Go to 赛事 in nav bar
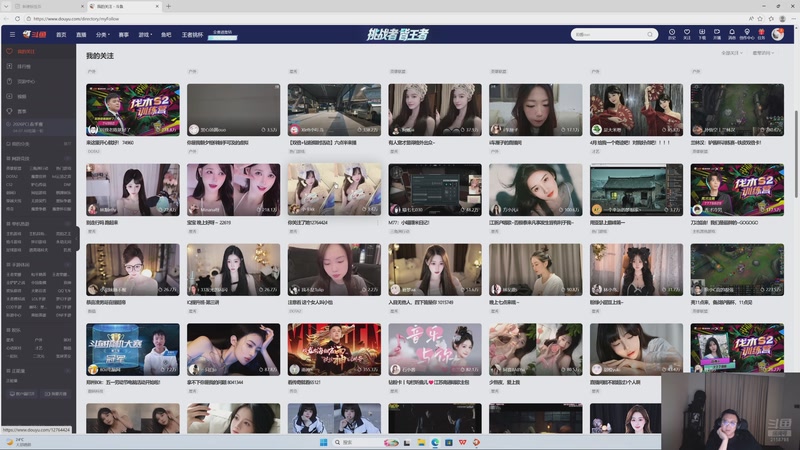Viewport: 800px width, 450px height. [x=123, y=35]
